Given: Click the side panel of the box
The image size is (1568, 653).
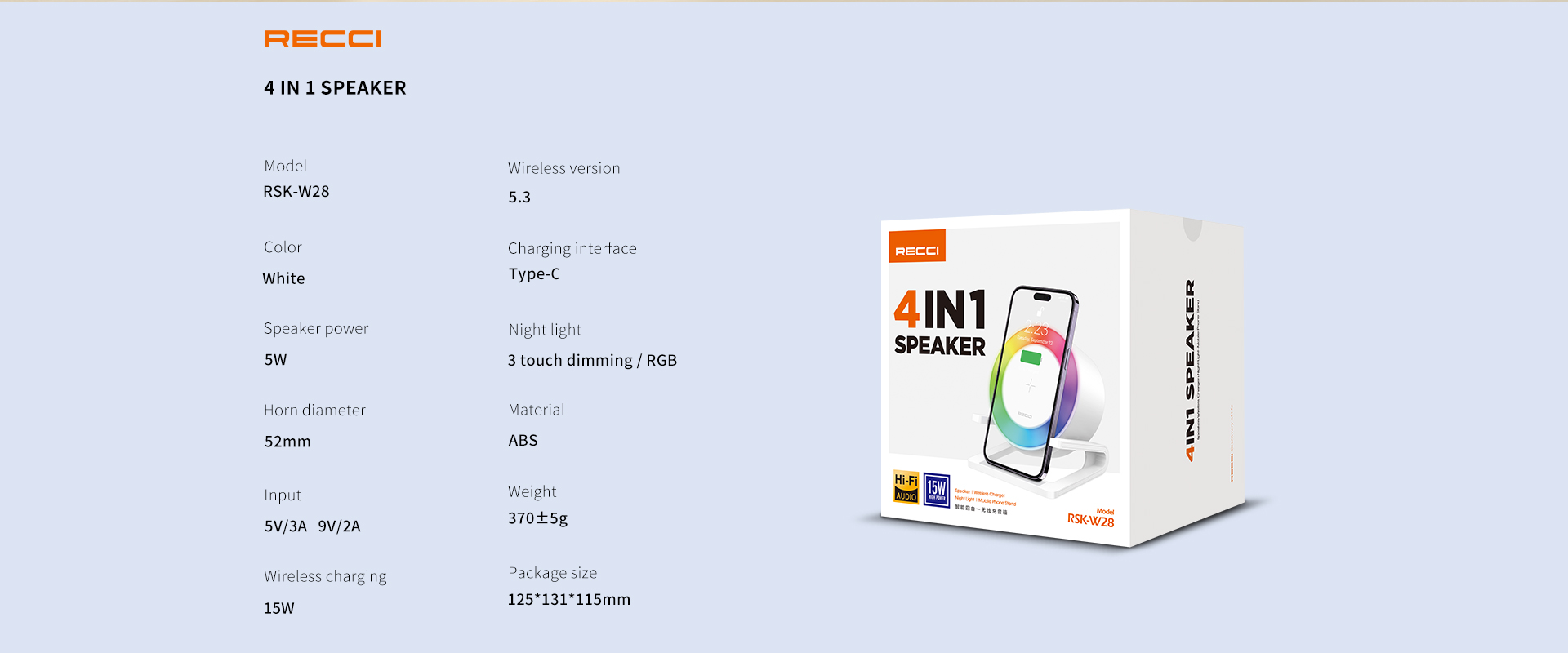Looking at the screenshot, I should (1188, 375).
